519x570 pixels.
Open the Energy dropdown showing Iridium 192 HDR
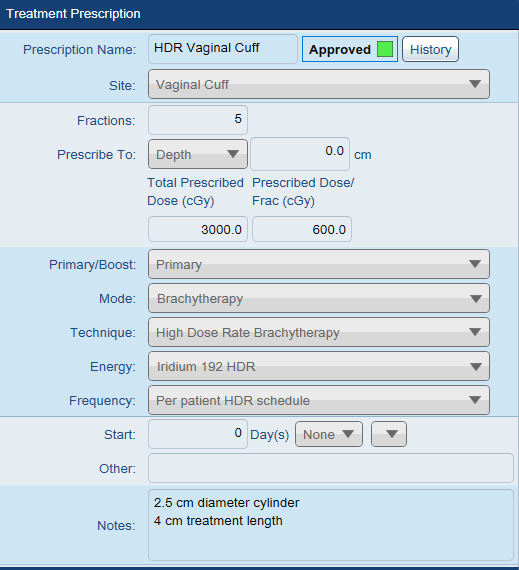[319, 366]
